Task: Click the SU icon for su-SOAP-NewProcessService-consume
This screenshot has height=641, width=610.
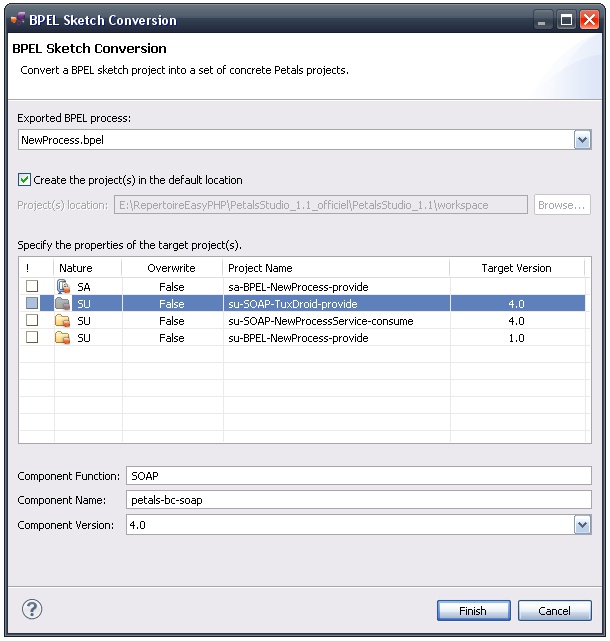Action: pos(64,321)
